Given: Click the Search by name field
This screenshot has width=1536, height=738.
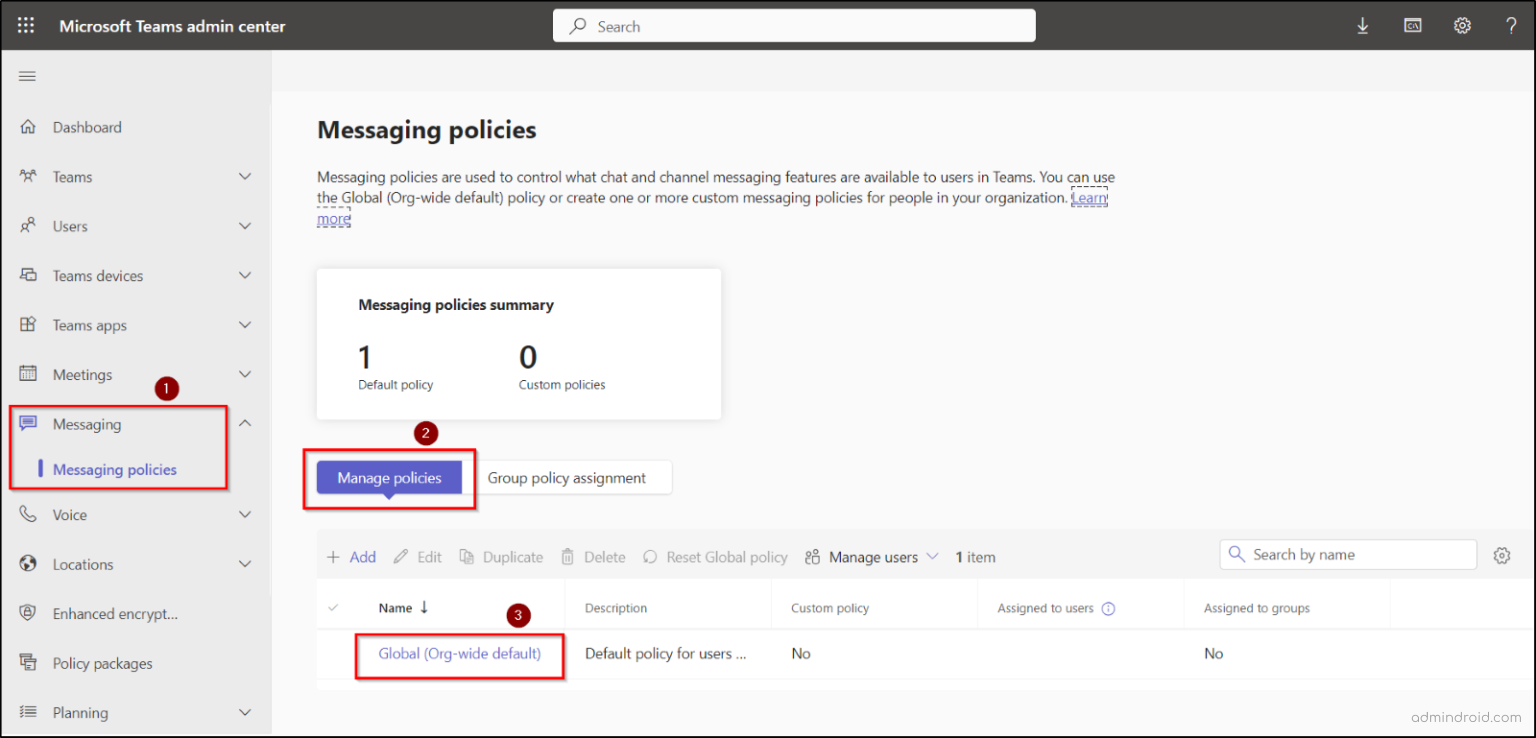Looking at the screenshot, I should click(x=1348, y=555).
